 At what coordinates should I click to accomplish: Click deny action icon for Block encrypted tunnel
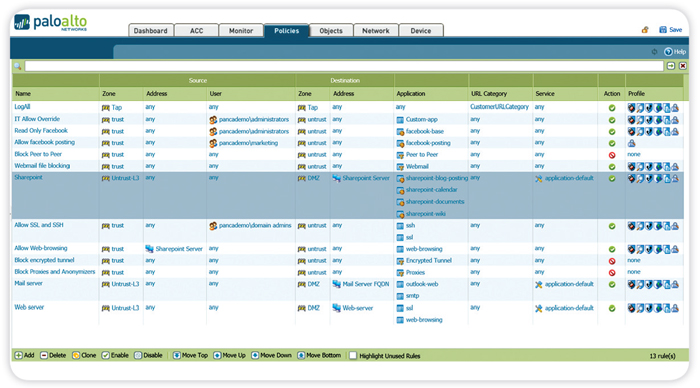coord(612,261)
